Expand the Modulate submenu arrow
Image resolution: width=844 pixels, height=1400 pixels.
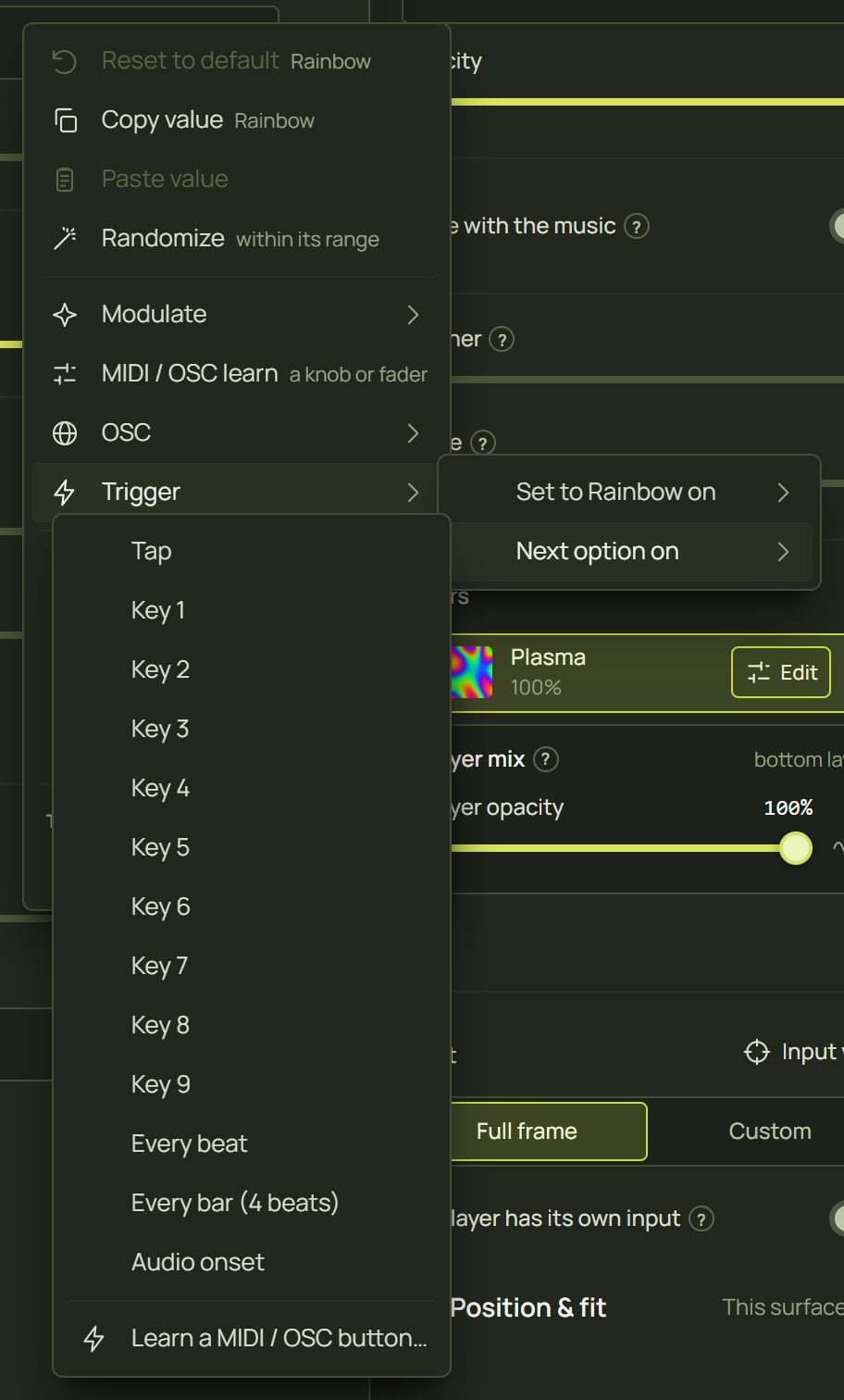(414, 315)
